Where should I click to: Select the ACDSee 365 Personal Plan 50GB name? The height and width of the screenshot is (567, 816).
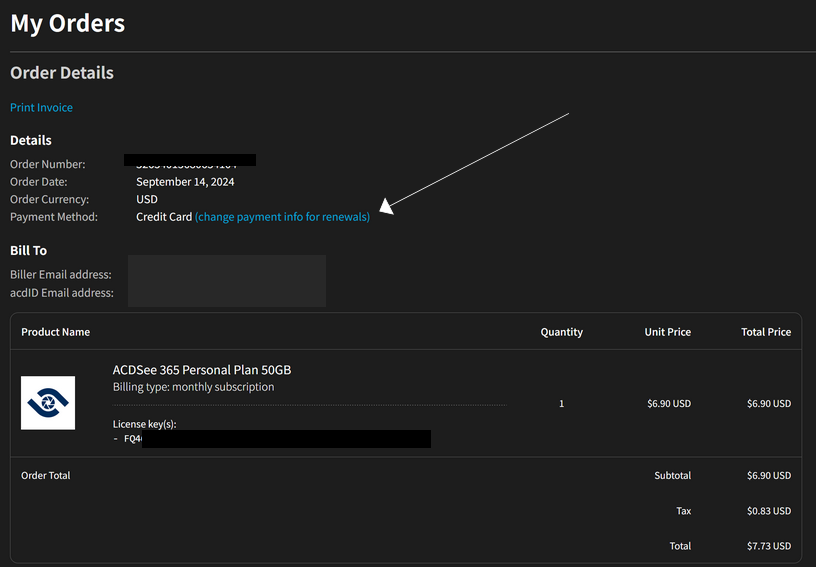[202, 370]
